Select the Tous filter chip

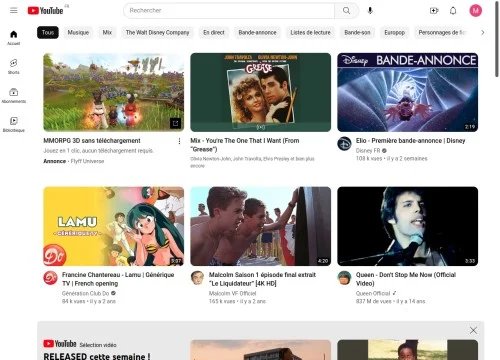click(x=48, y=32)
